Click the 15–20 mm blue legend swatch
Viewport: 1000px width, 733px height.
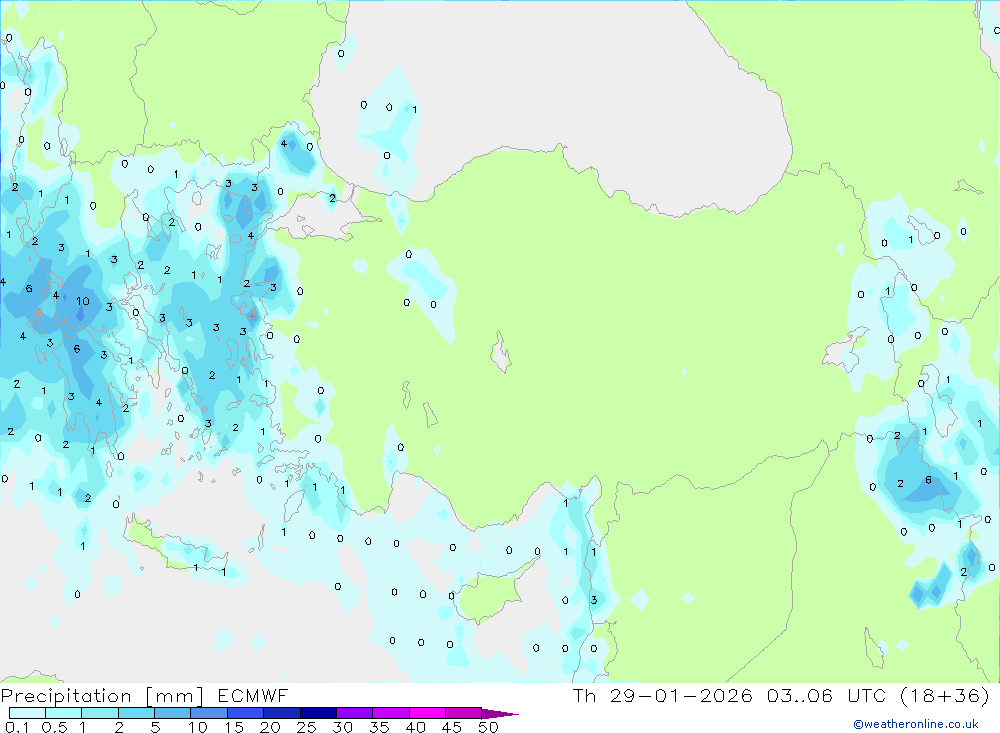(x=246, y=713)
